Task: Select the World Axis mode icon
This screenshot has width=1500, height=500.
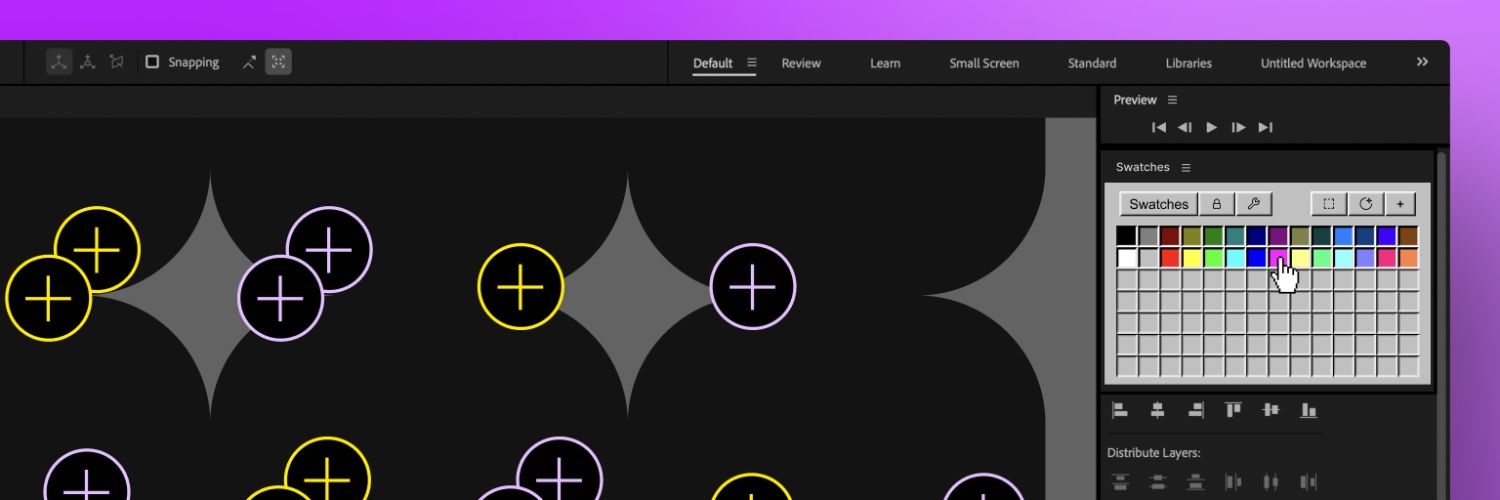Action: 88,62
